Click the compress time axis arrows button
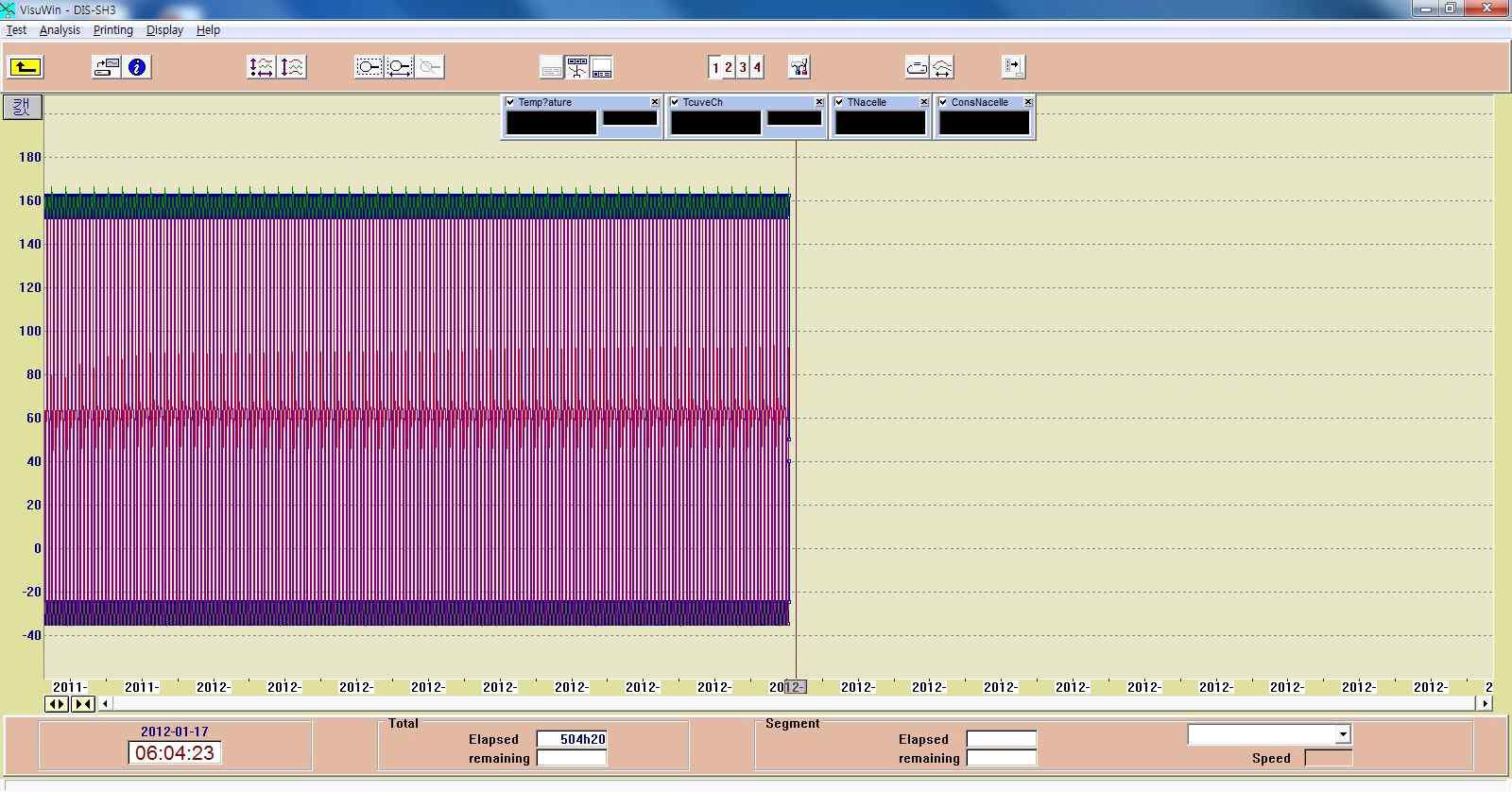The image size is (1512, 792). [x=83, y=703]
